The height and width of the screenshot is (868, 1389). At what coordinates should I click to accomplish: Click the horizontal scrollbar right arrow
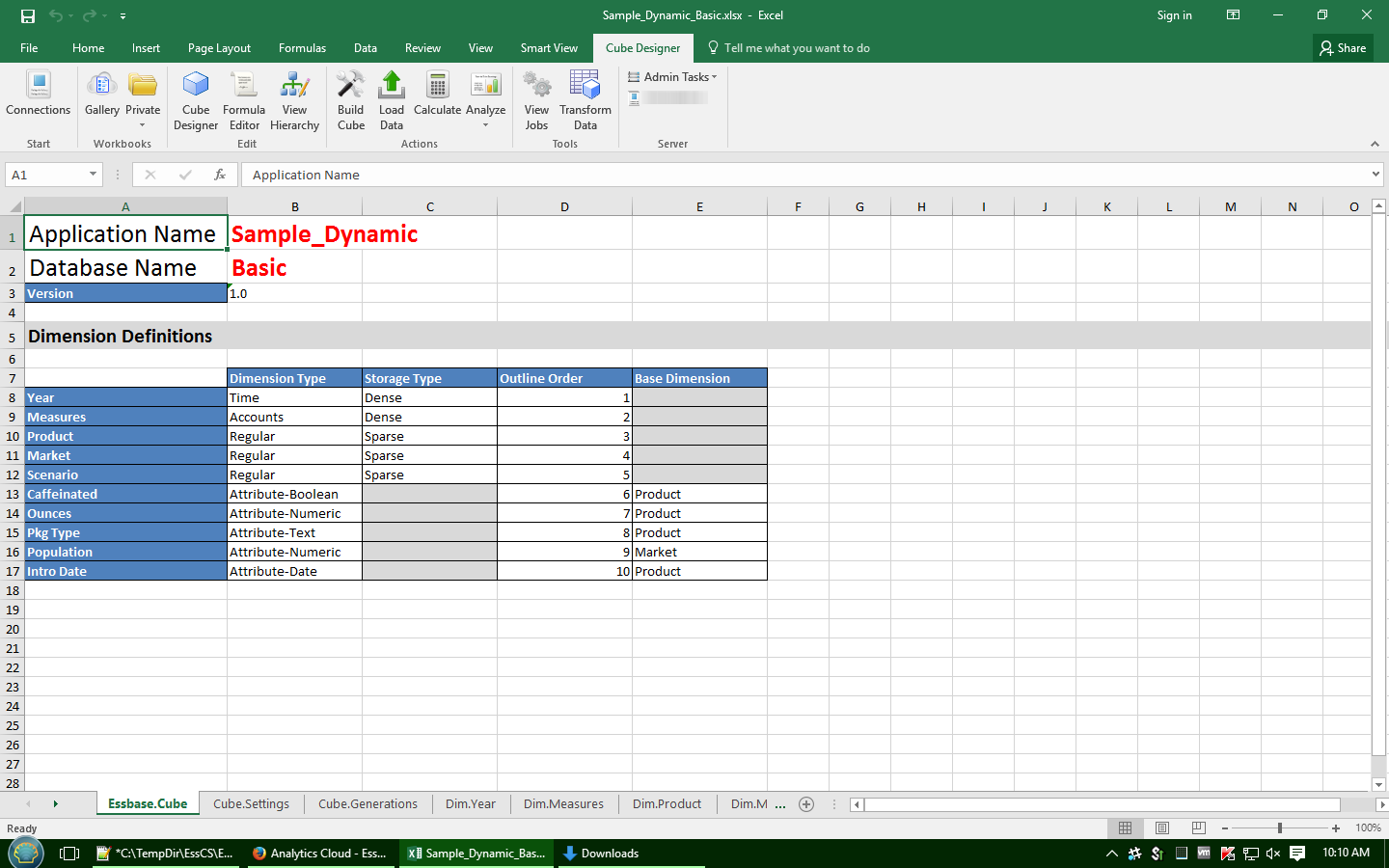point(1381,804)
